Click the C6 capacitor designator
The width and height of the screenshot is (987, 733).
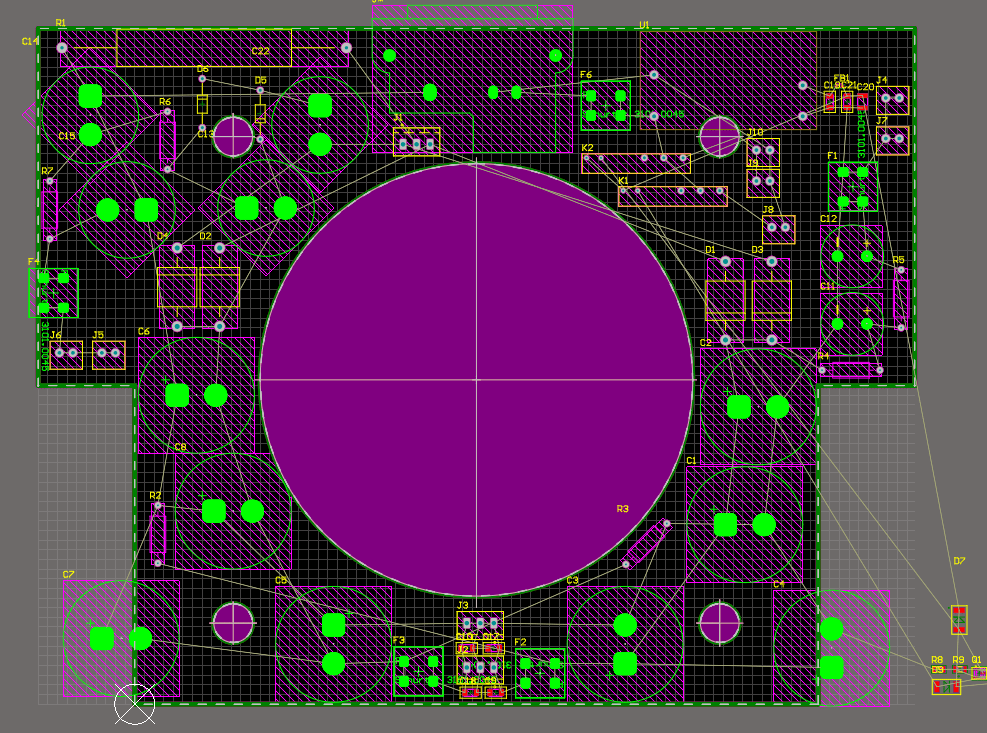(x=144, y=331)
